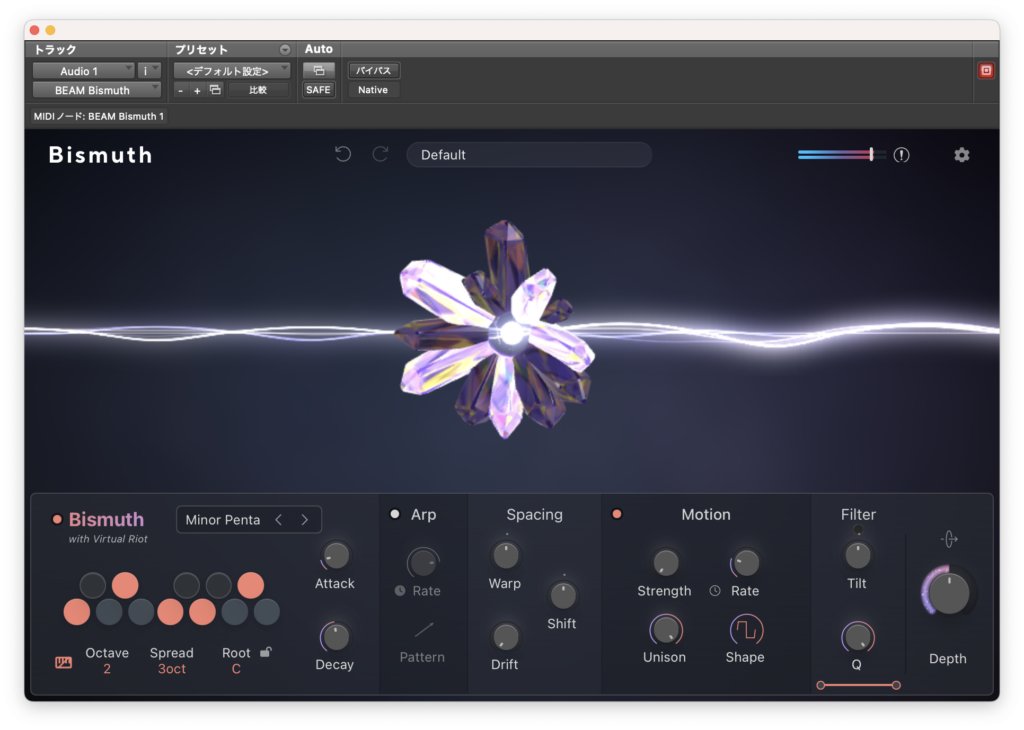Click the Shift knob in Spacing
Screen dimensions: 1024x730
pos(562,595)
